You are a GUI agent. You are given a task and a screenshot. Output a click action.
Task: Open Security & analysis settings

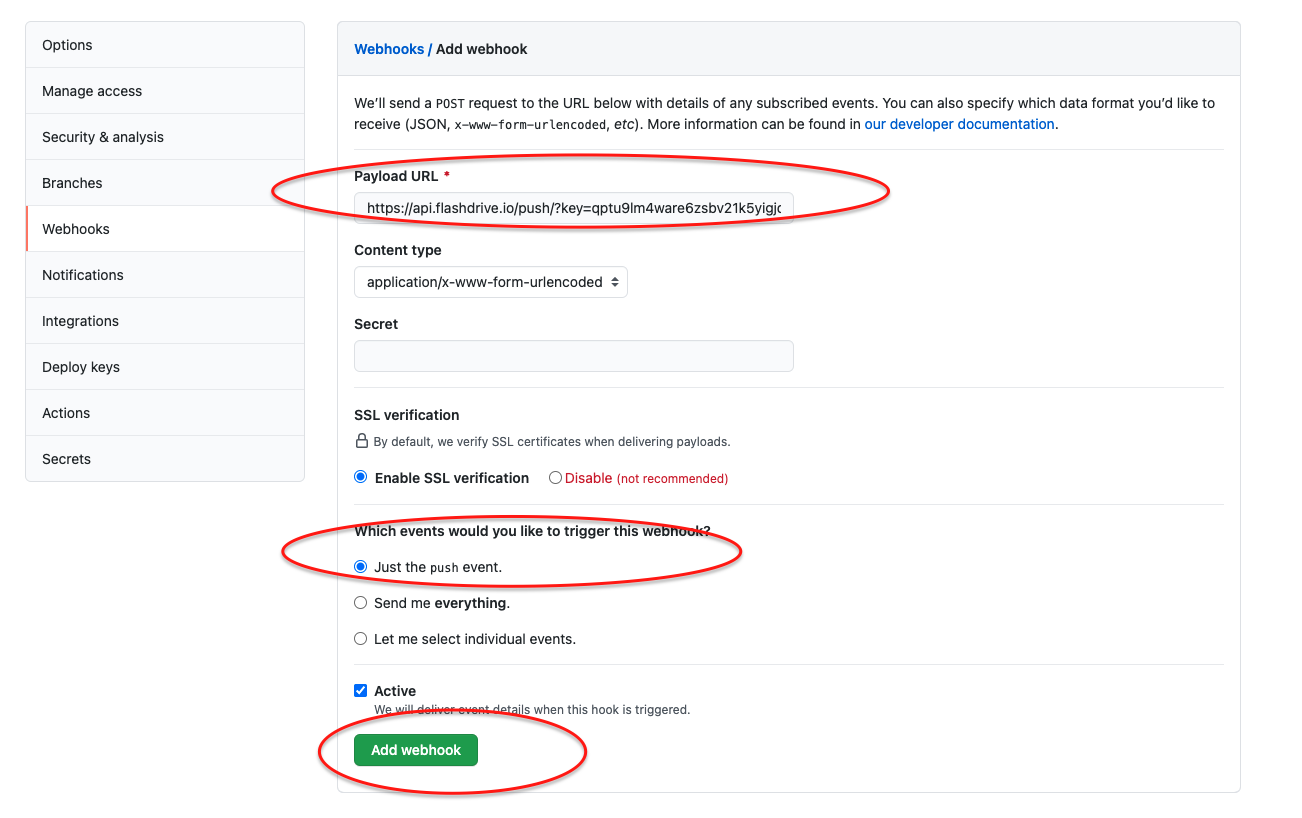coord(105,136)
